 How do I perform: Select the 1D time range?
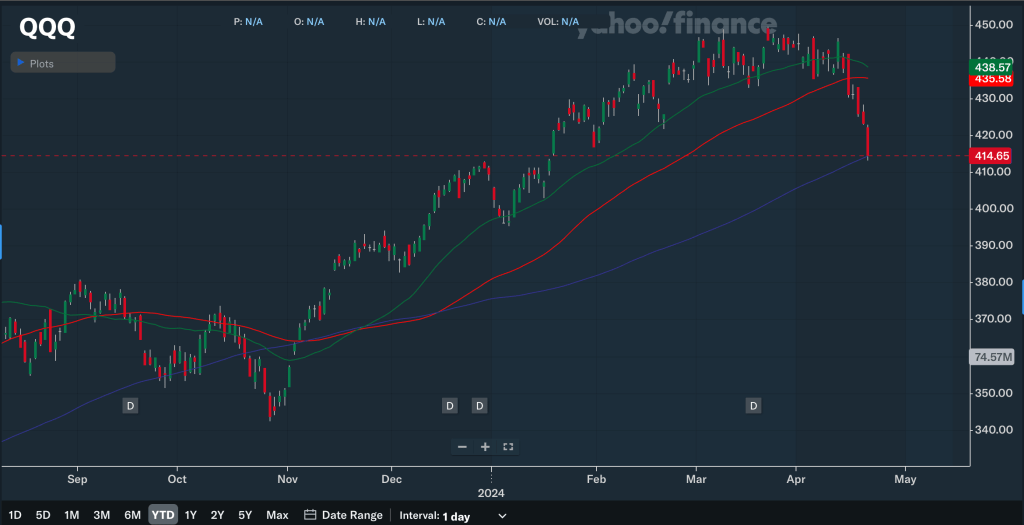[x=15, y=515]
